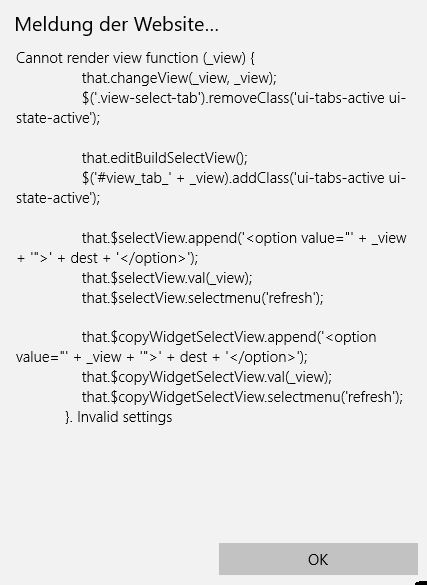Confirm the website message with OK
Viewport: 427px width, 585px height.
click(x=318, y=559)
